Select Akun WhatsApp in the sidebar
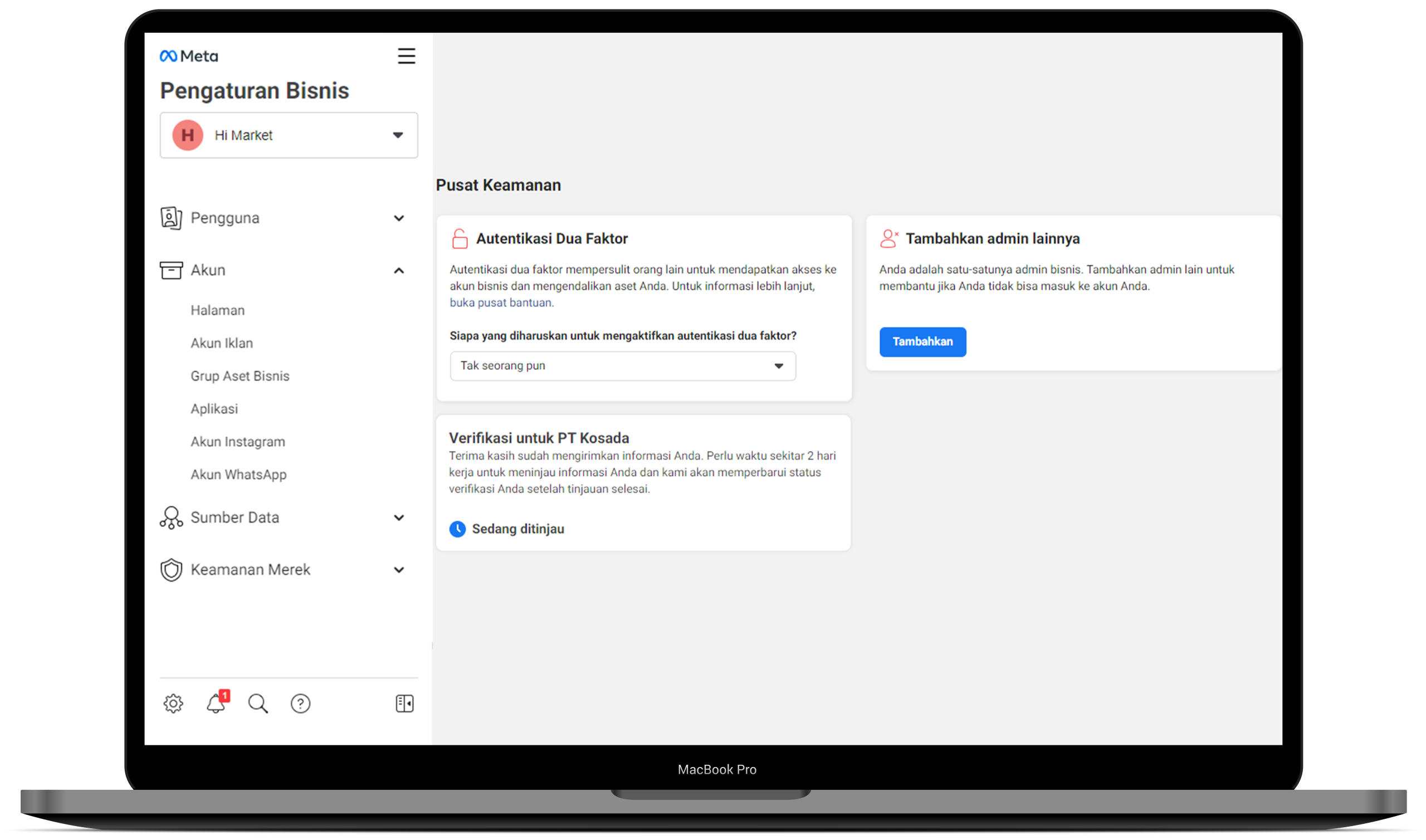Viewport: 1426px width, 840px height. pyautogui.click(x=239, y=475)
